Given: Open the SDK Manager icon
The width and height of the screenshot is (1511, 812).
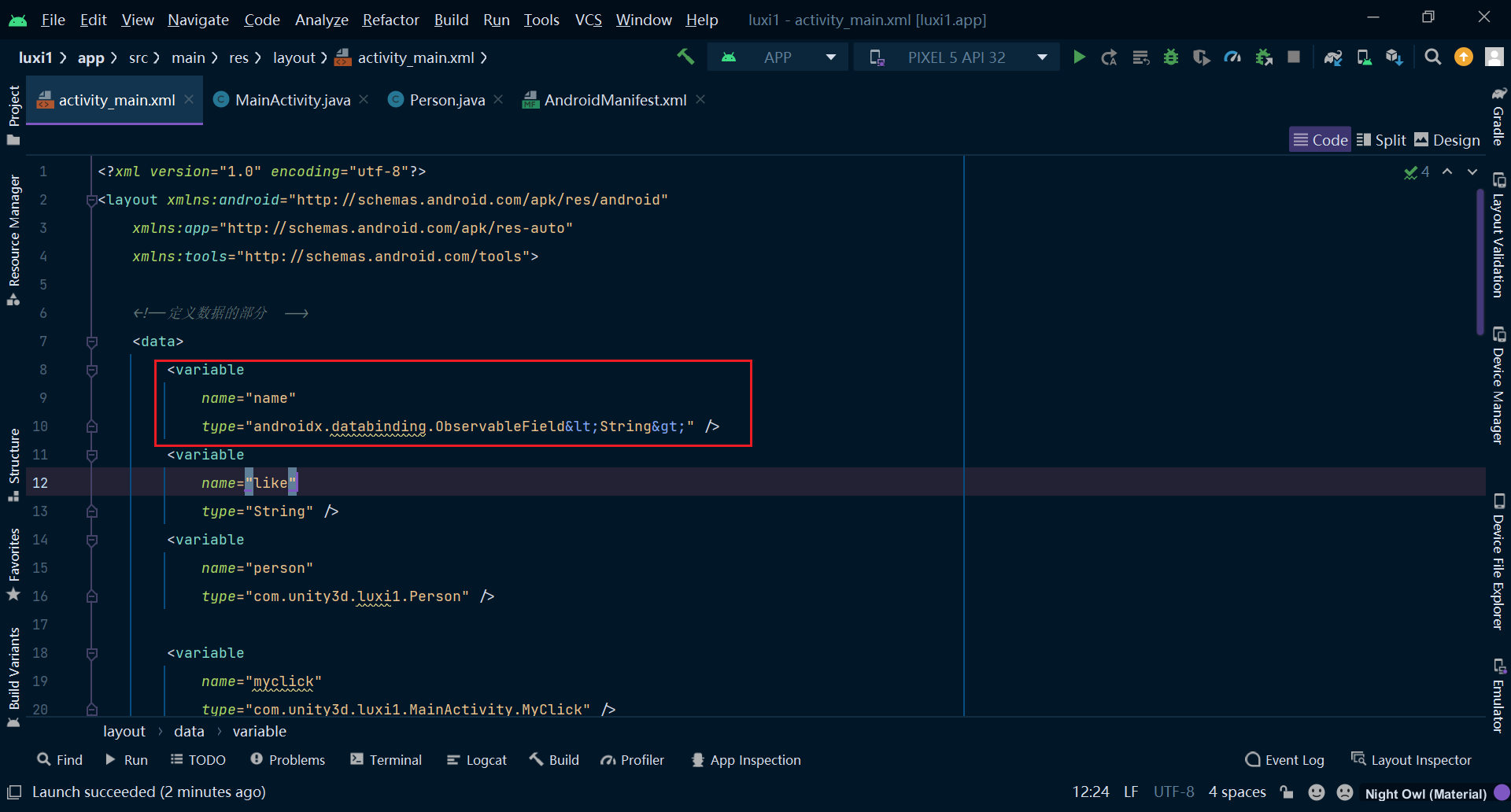Looking at the screenshot, I should click(1395, 57).
